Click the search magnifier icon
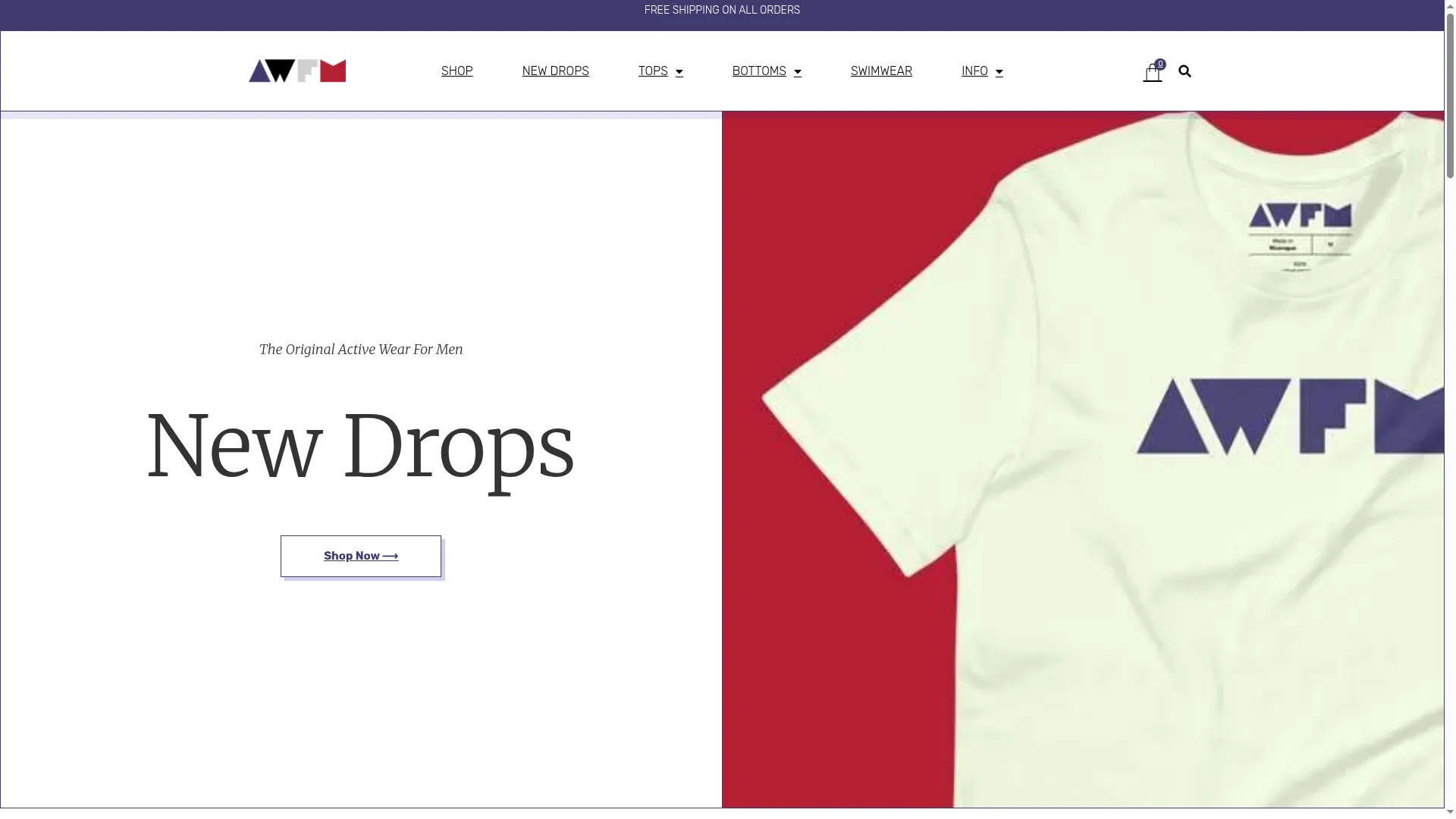This screenshot has width=1456, height=819. pyautogui.click(x=1185, y=71)
